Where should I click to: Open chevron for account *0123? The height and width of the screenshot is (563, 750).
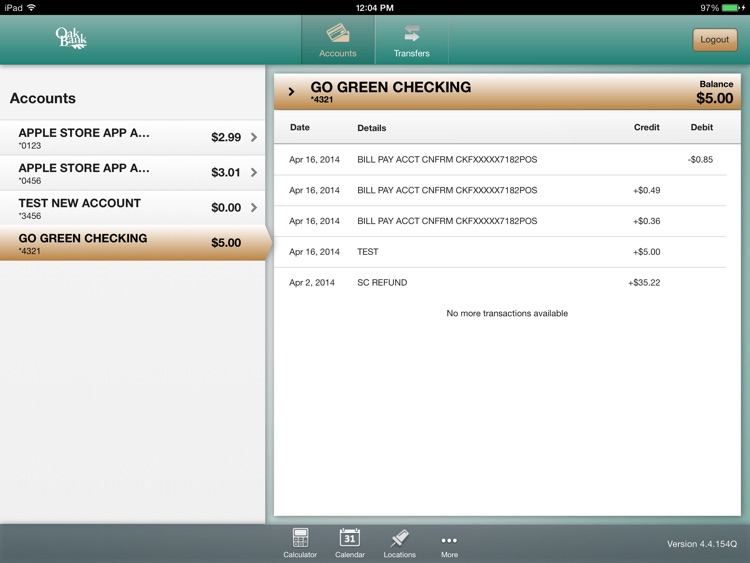click(254, 137)
